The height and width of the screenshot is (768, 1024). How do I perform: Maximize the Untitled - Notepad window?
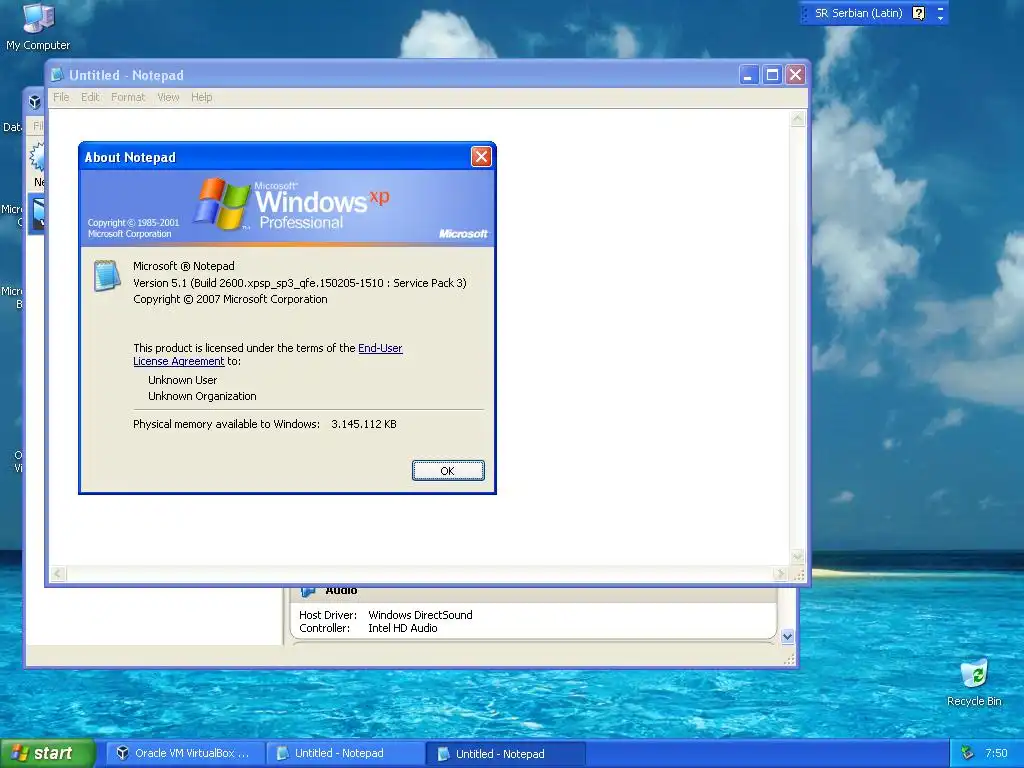(772, 75)
